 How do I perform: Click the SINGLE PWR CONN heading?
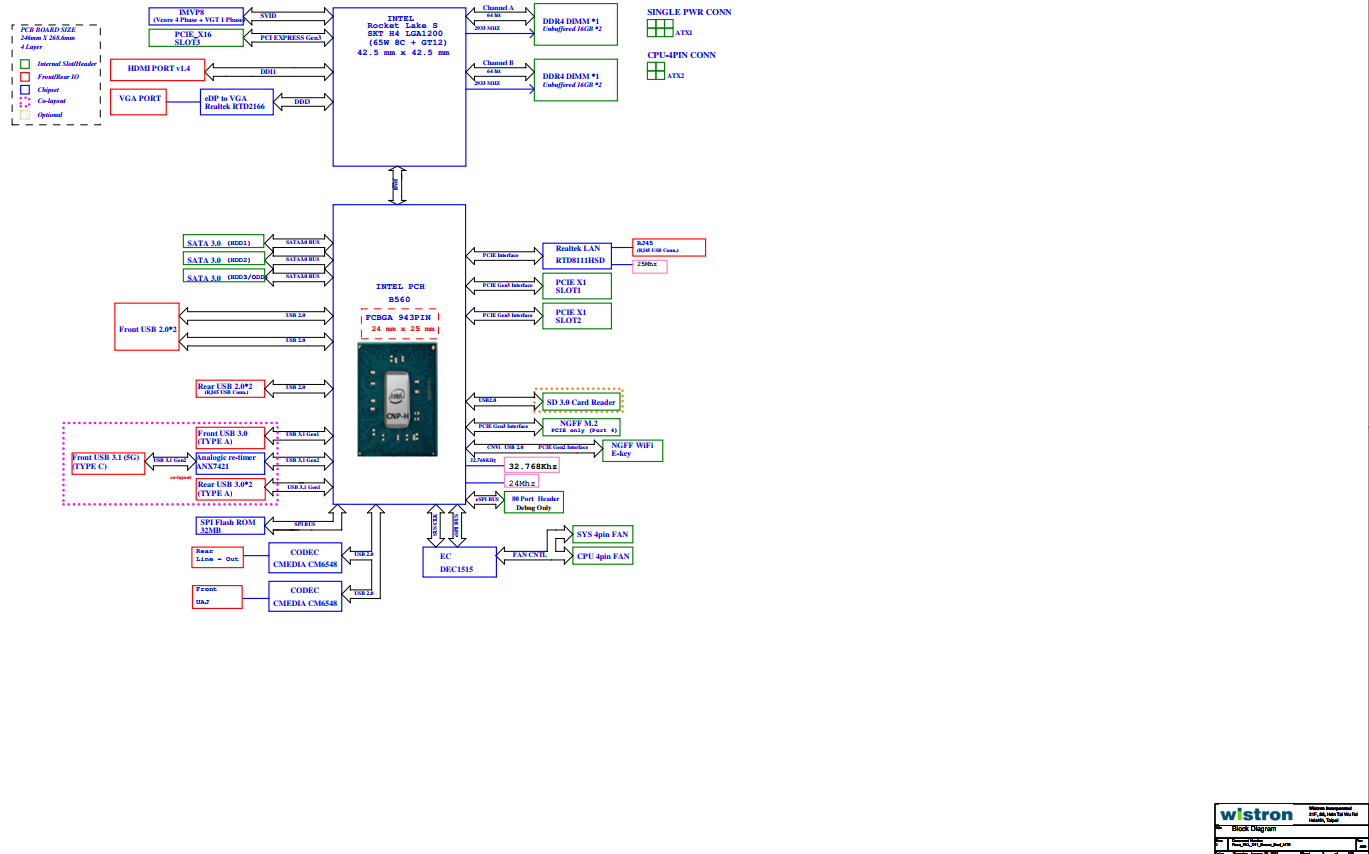(x=689, y=12)
